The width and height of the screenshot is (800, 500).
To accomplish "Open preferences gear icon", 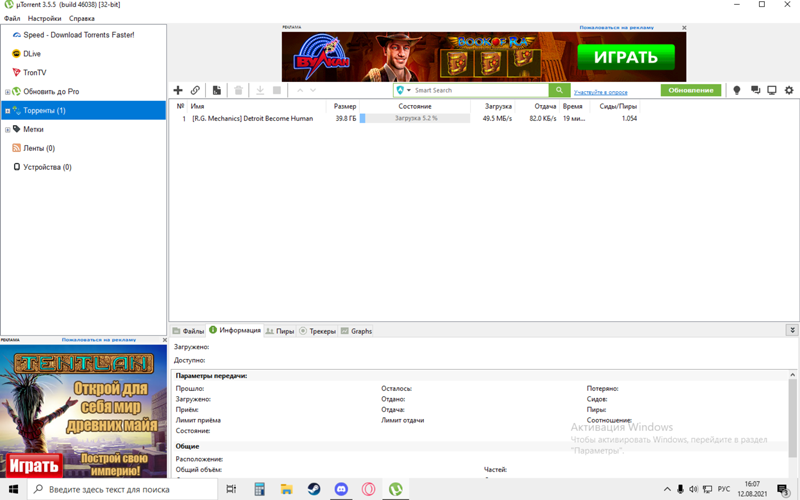I will [x=789, y=90].
